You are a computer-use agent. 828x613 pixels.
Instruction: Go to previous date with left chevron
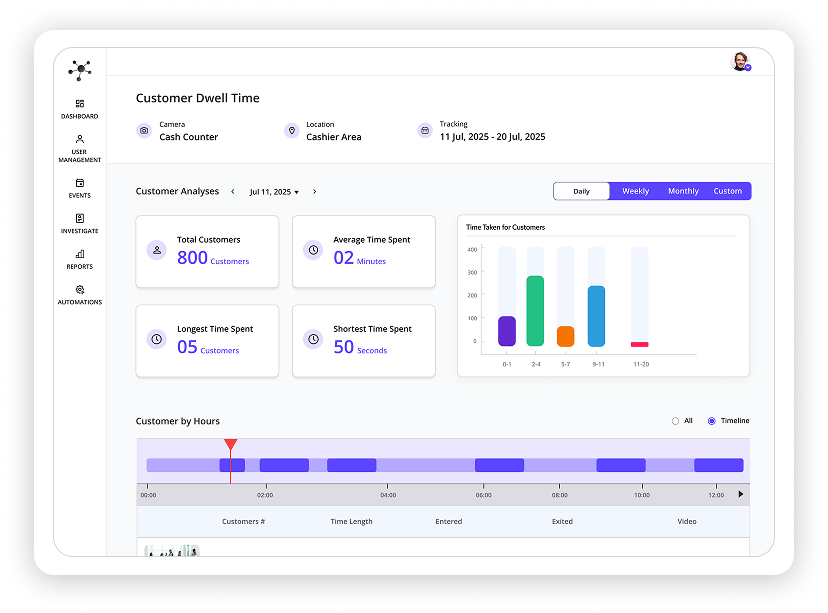[x=233, y=192]
